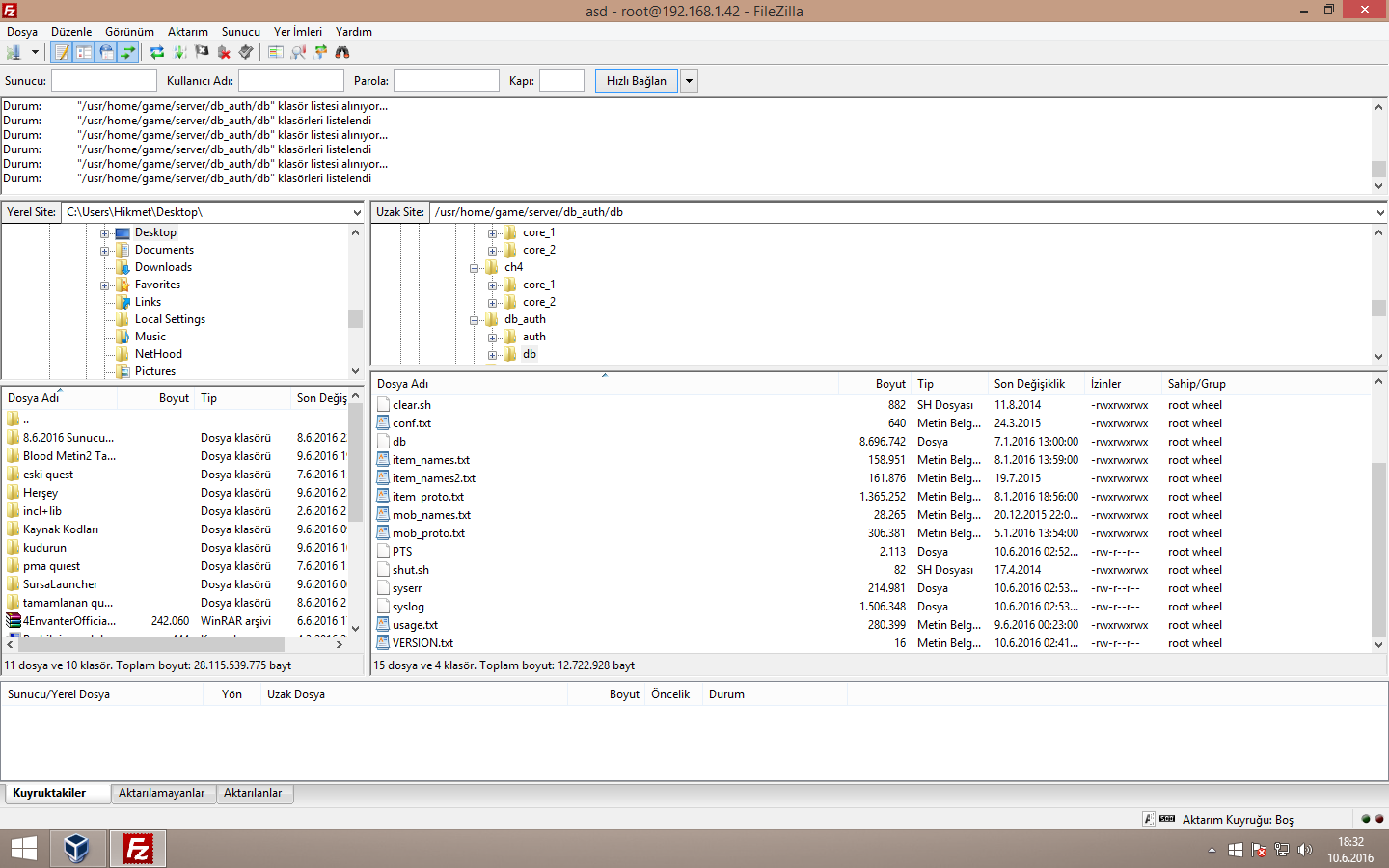
Task: Open the Dosya menu
Action: pos(22,32)
